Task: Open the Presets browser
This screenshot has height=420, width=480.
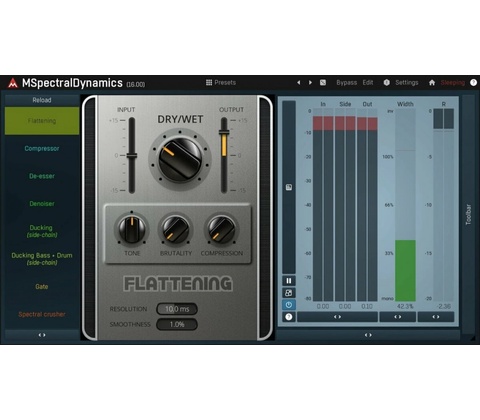Action: point(221,83)
